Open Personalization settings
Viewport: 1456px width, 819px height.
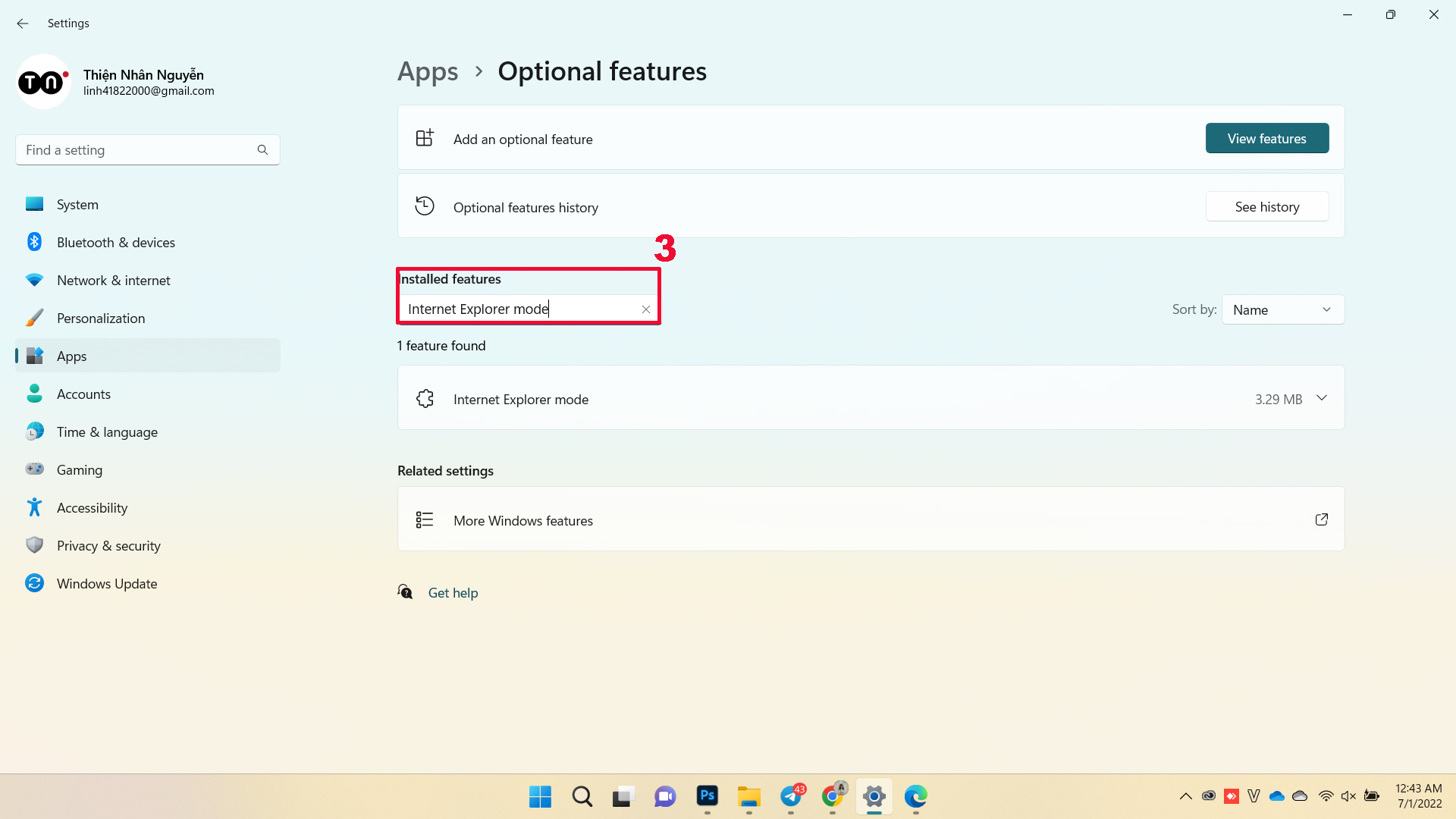coord(148,318)
